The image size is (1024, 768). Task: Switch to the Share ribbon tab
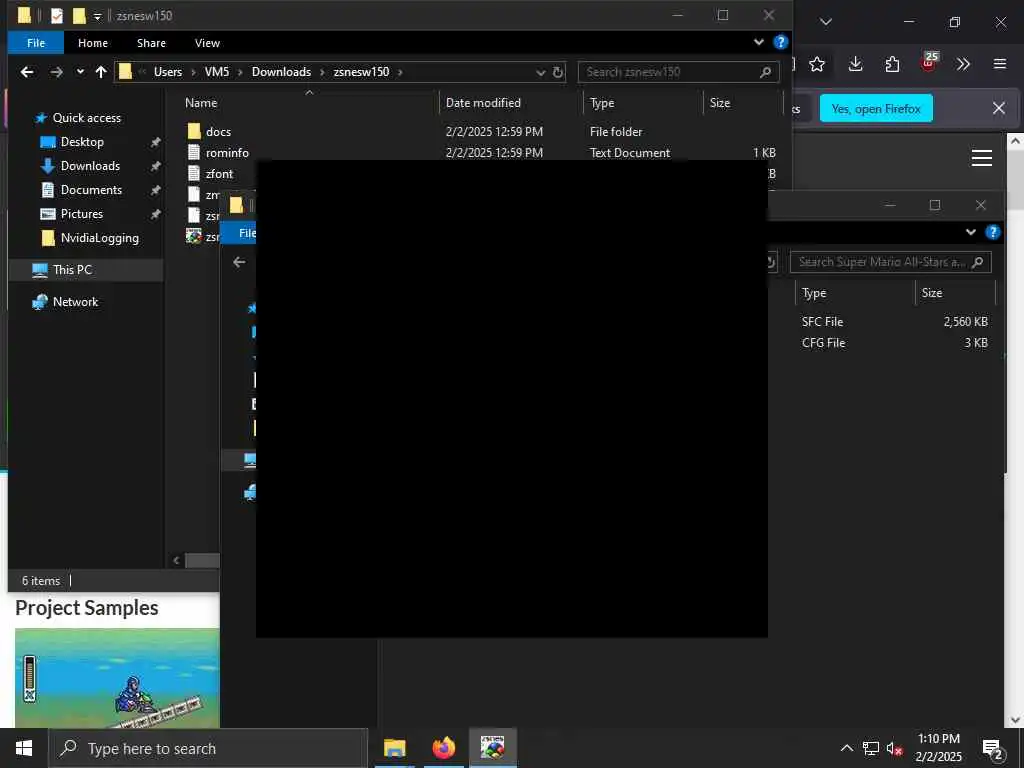[152, 43]
